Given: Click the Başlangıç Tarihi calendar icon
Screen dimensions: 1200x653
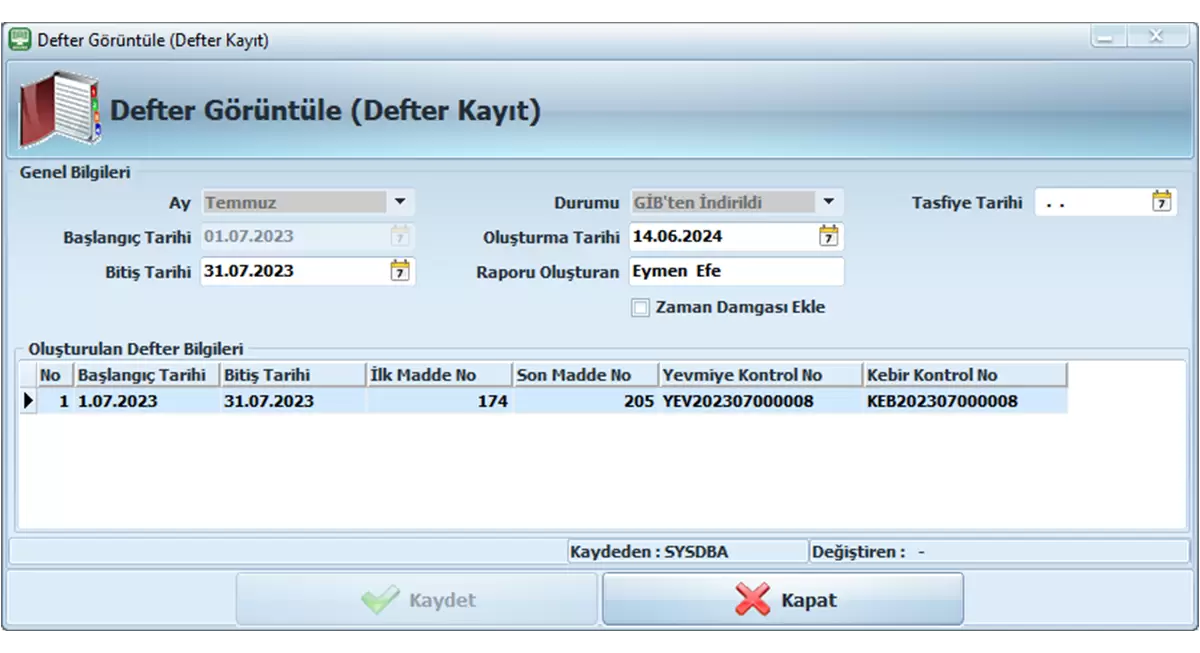Looking at the screenshot, I should click(400, 237).
